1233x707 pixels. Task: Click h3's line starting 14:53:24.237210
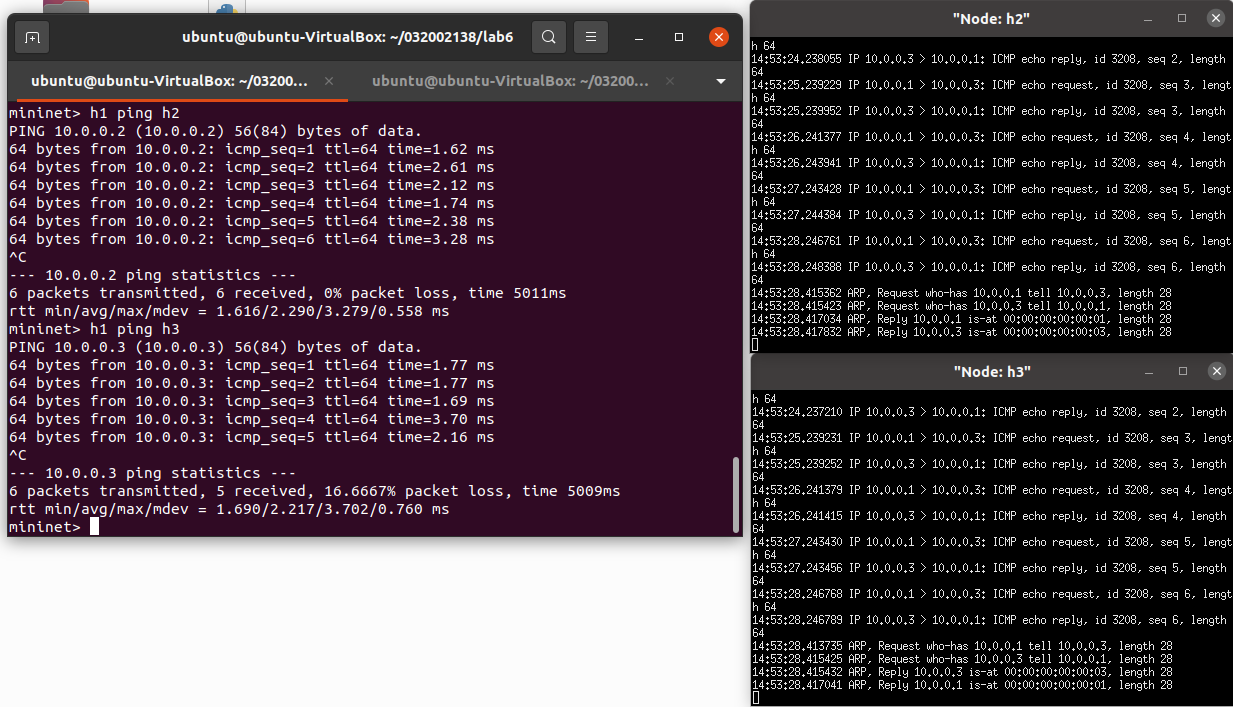pos(991,412)
